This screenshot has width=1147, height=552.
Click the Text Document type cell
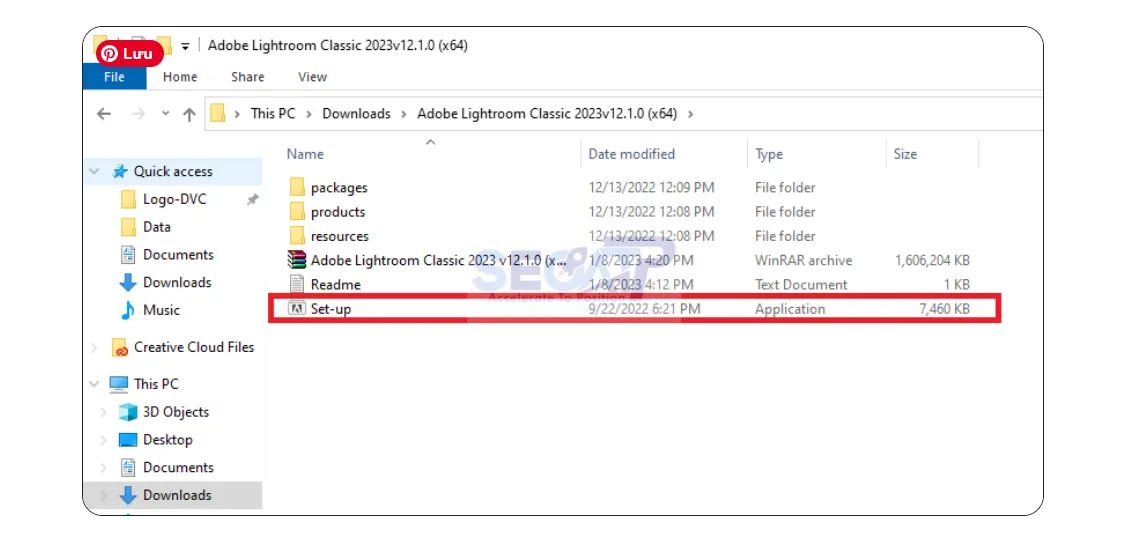pyautogui.click(x=801, y=284)
